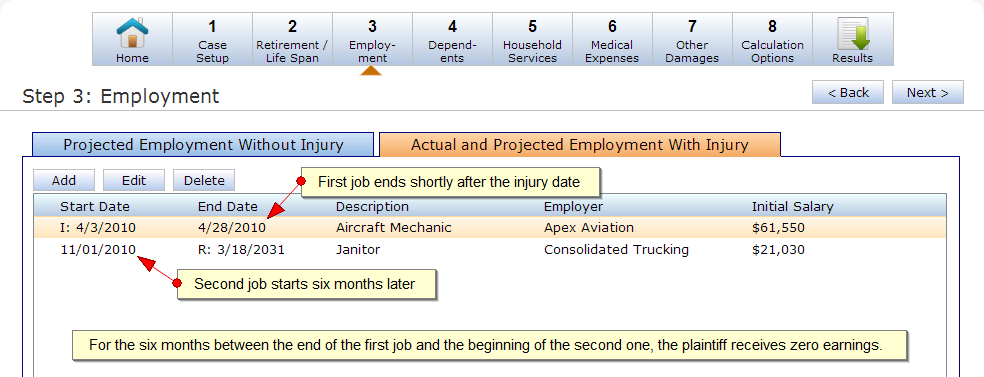
Task: Switch to Projected Employment Without Injury tab
Action: point(203,145)
